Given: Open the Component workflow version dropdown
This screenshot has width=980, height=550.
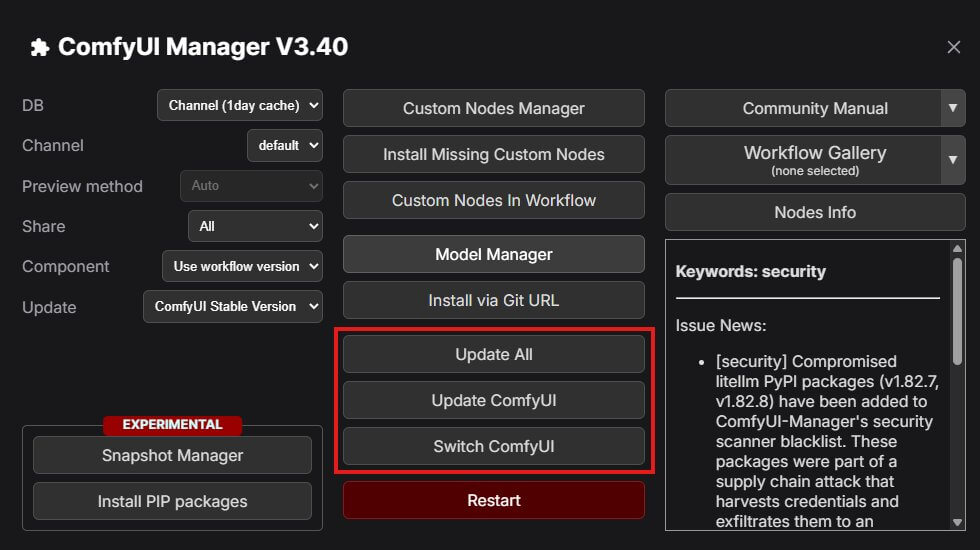Looking at the screenshot, I should click(242, 266).
